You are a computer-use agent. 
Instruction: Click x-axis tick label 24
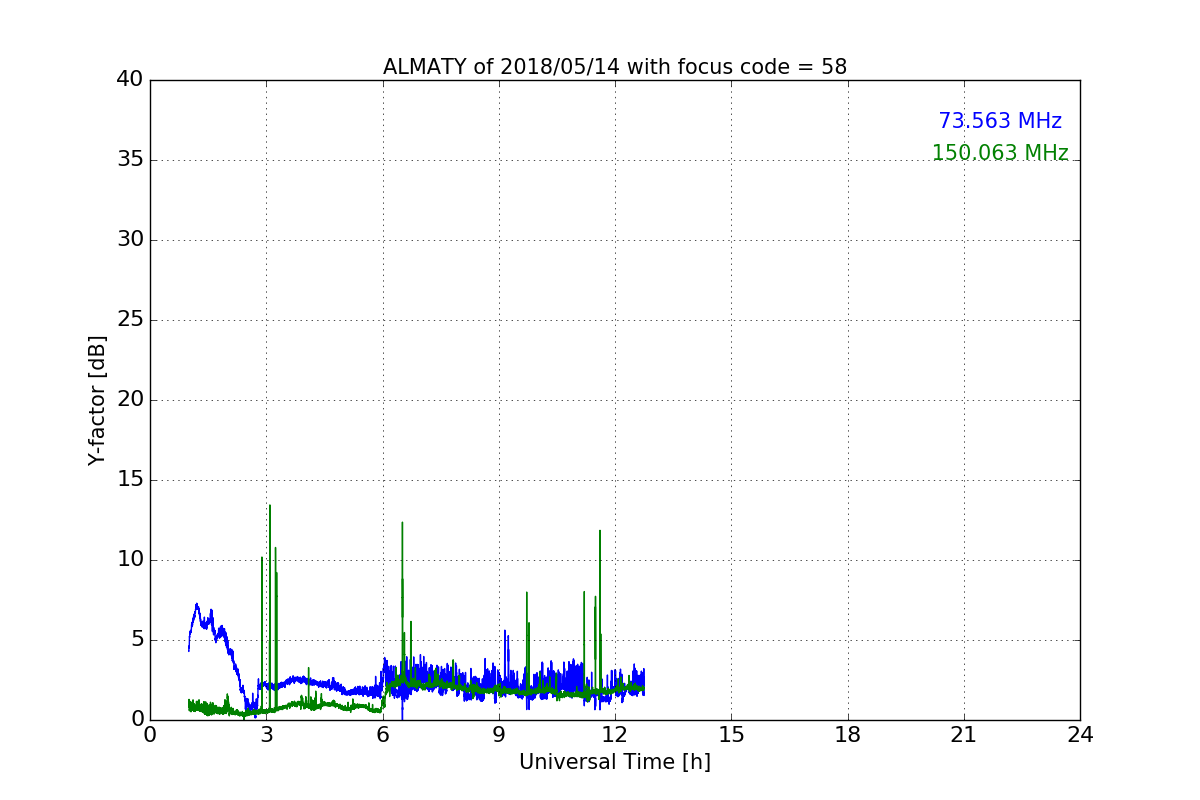coord(1080,735)
